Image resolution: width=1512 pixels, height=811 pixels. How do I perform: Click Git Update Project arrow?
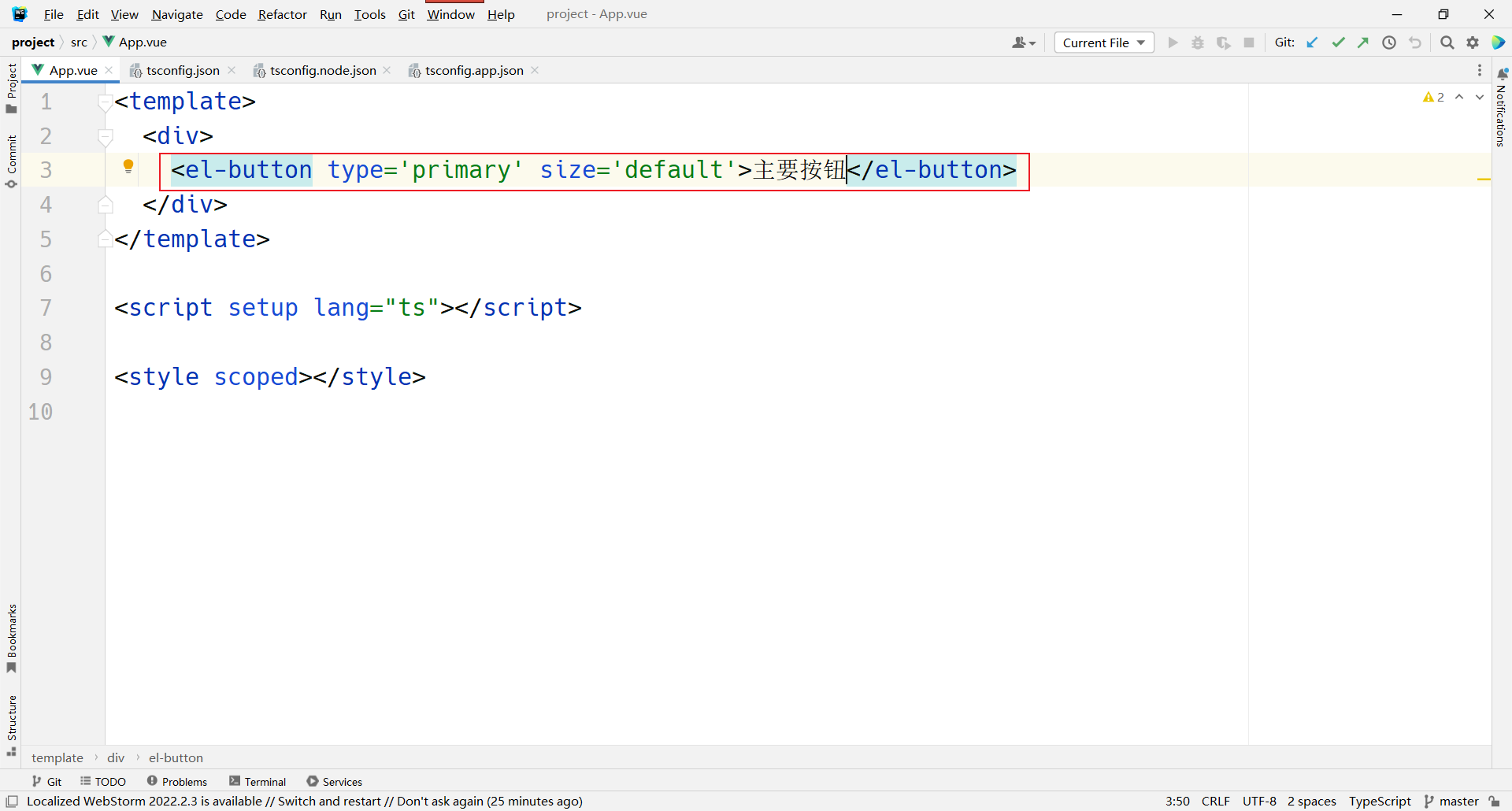pos(1312,43)
